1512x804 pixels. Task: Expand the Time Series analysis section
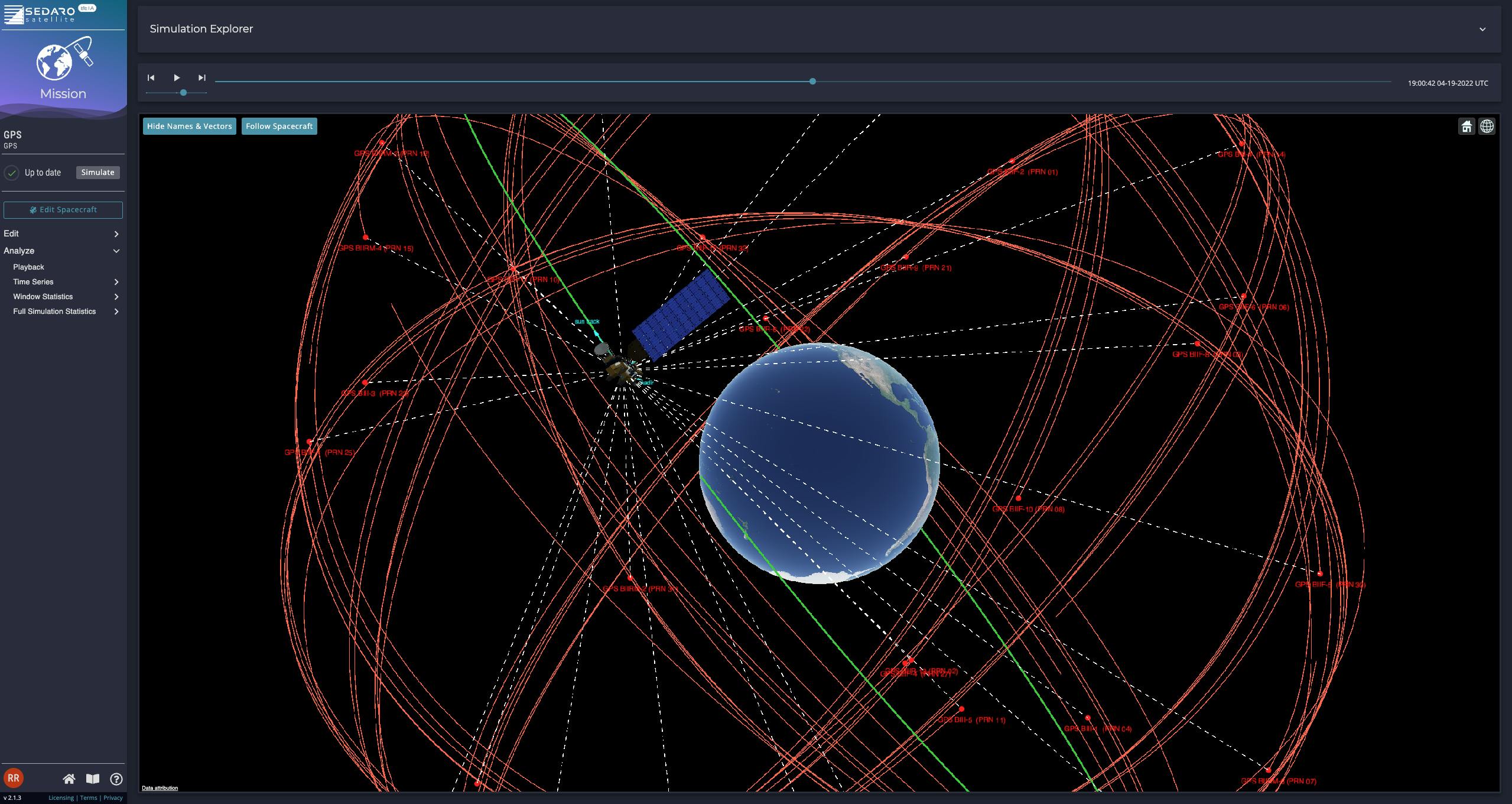[x=33, y=281]
